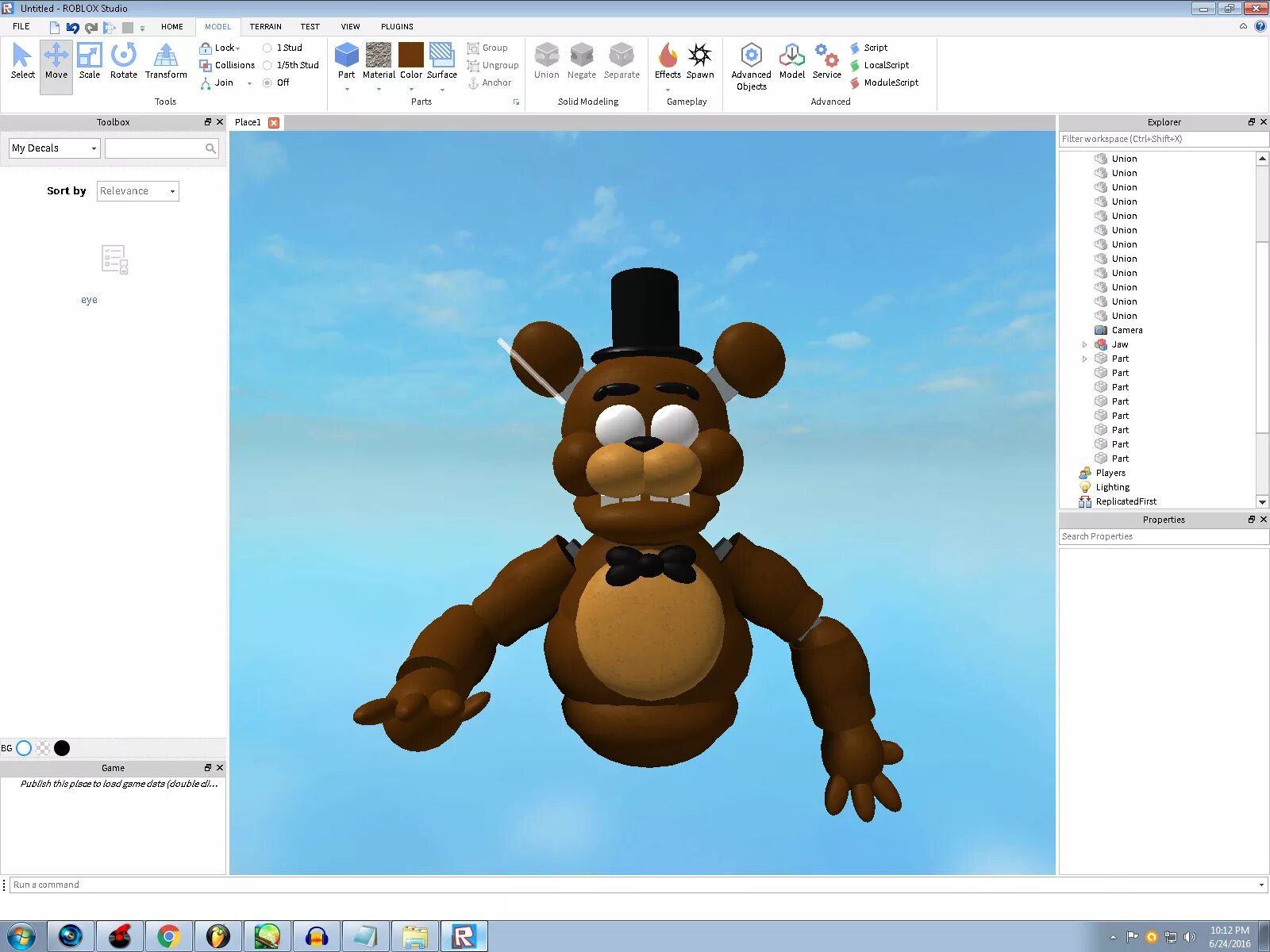
Task: Open command bar history dropdown
Action: [1261, 885]
